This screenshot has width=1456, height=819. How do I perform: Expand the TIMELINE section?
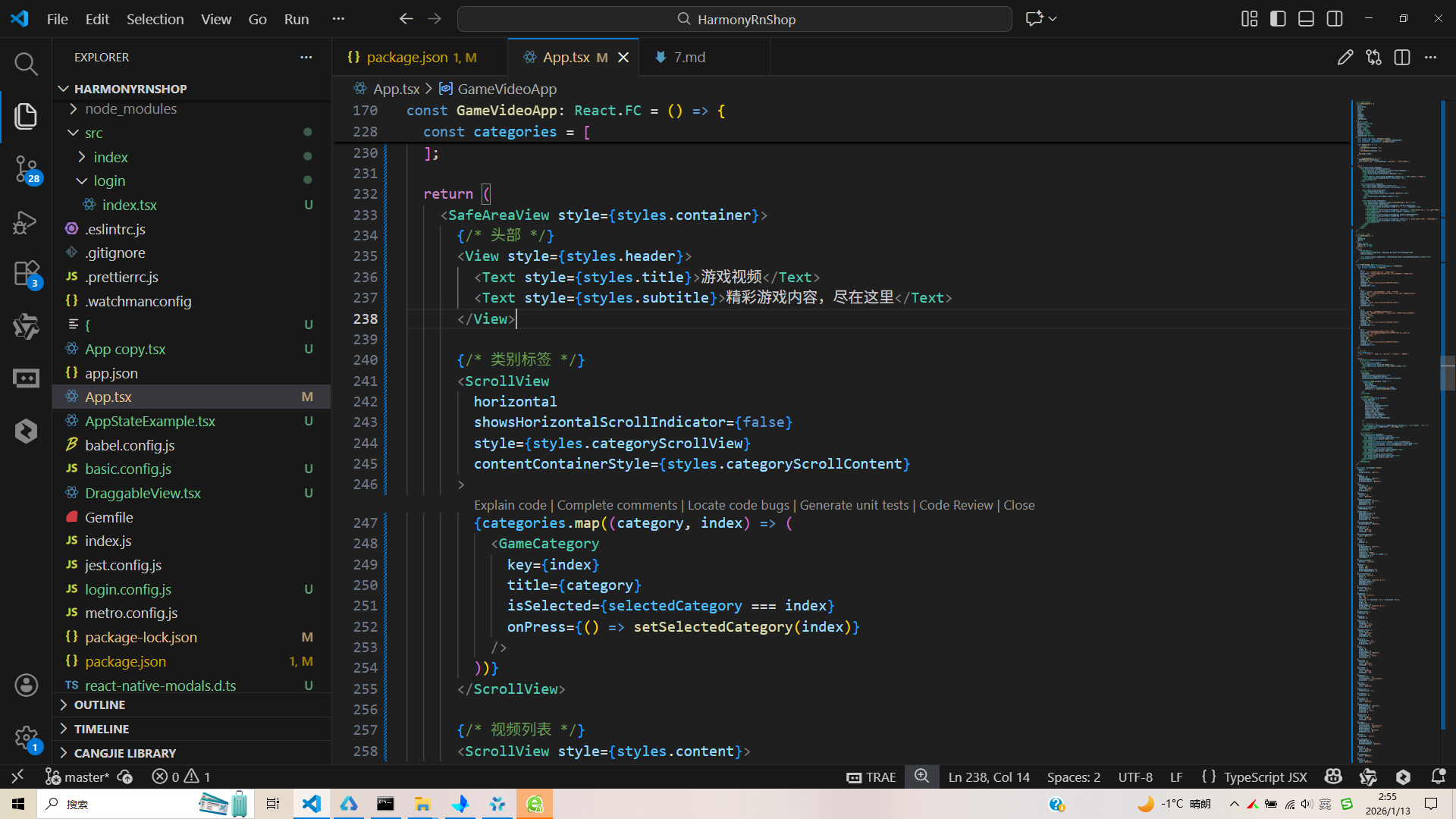pos(102,729)
